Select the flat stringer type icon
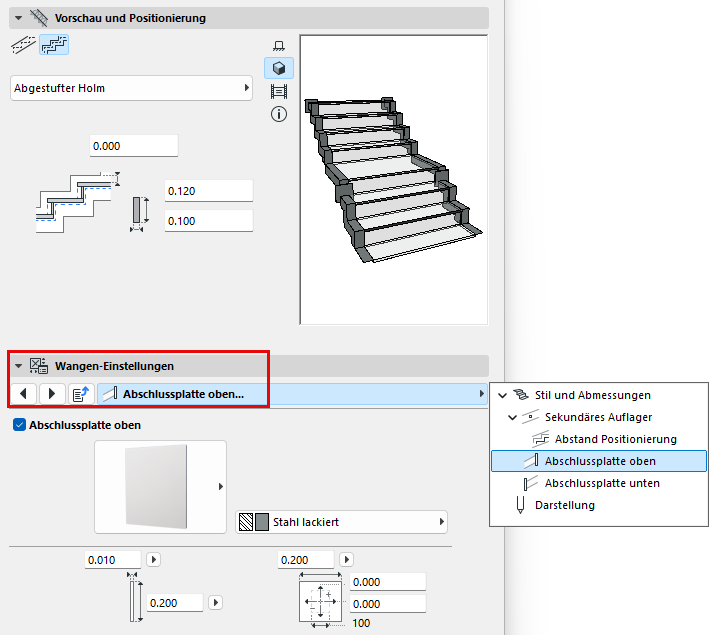 point(23,45)
